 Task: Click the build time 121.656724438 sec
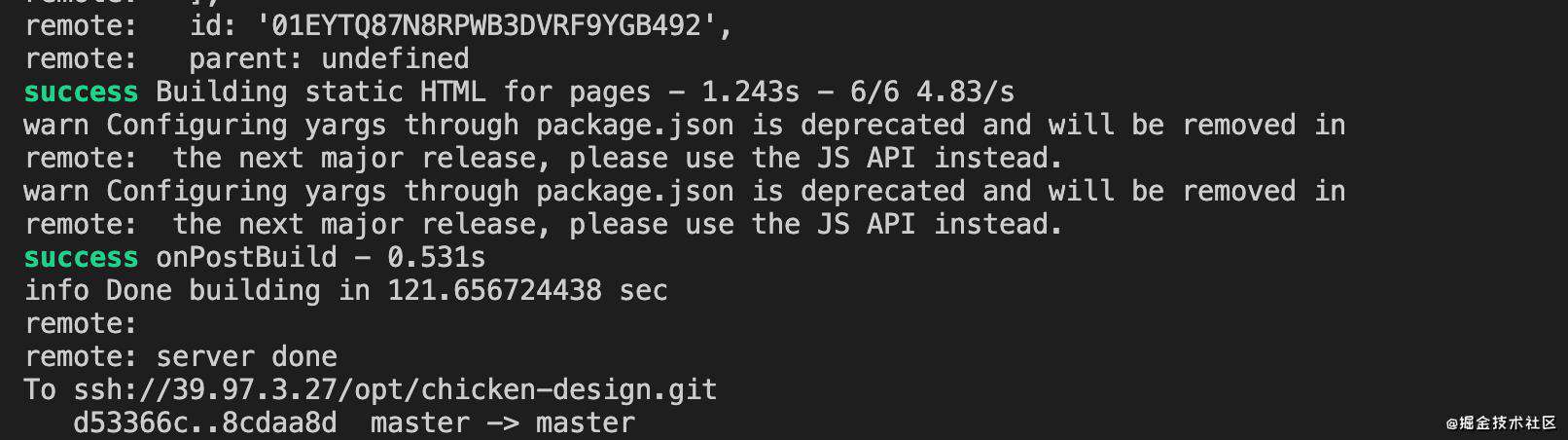(528, 291)
